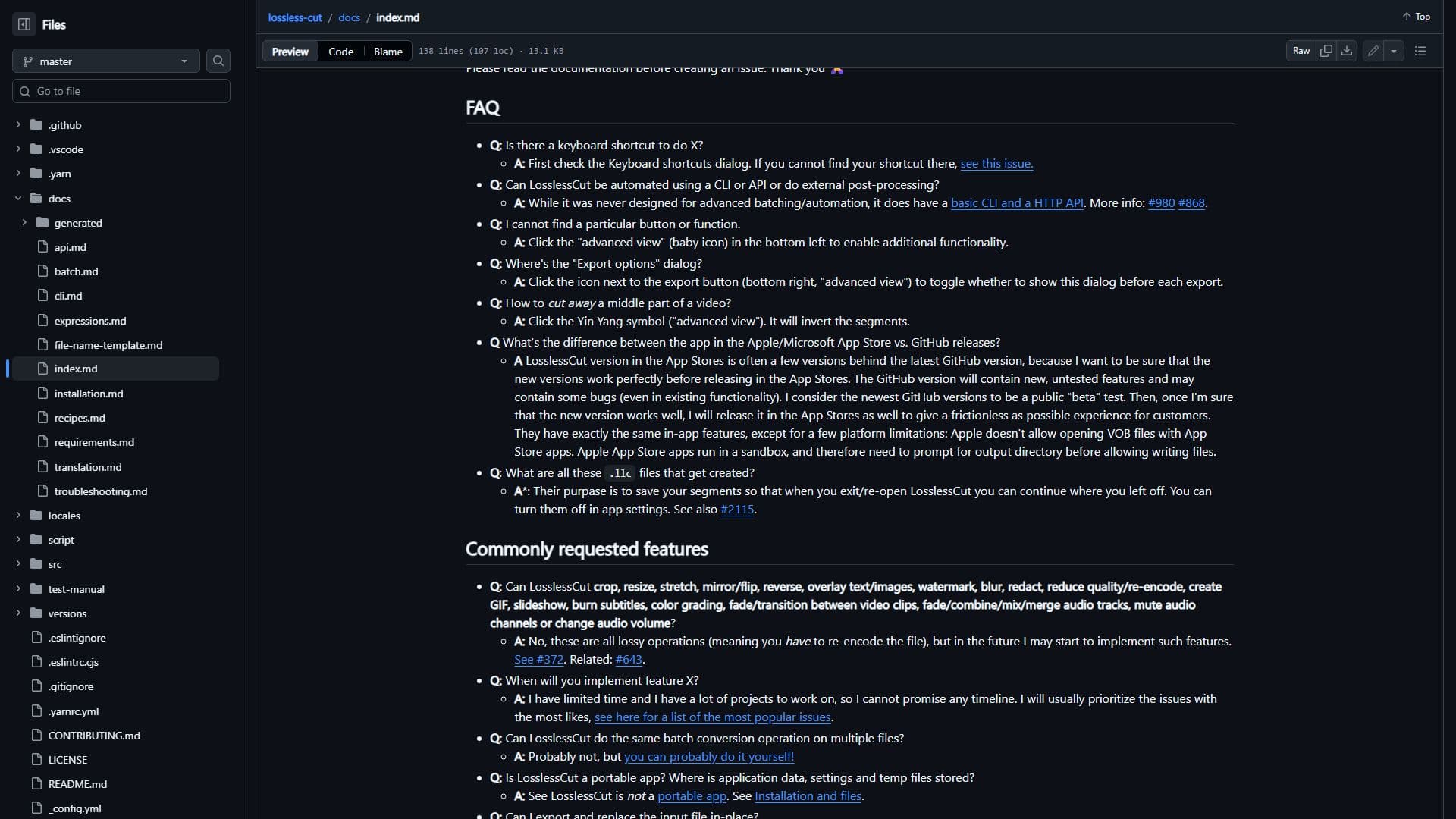Open the Raw file view

pyautogui.click(x=1301, y=51)
